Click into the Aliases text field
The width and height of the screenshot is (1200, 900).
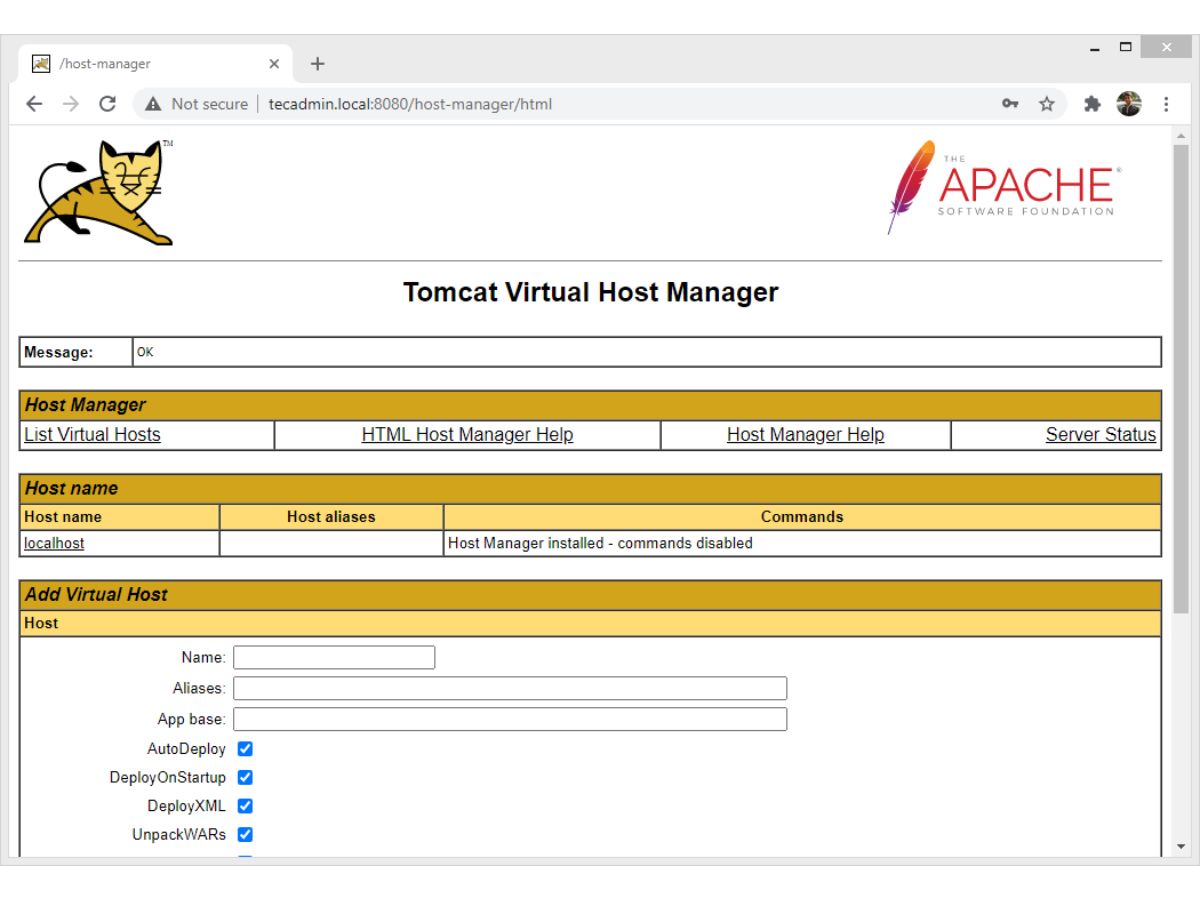pos(510,688)
